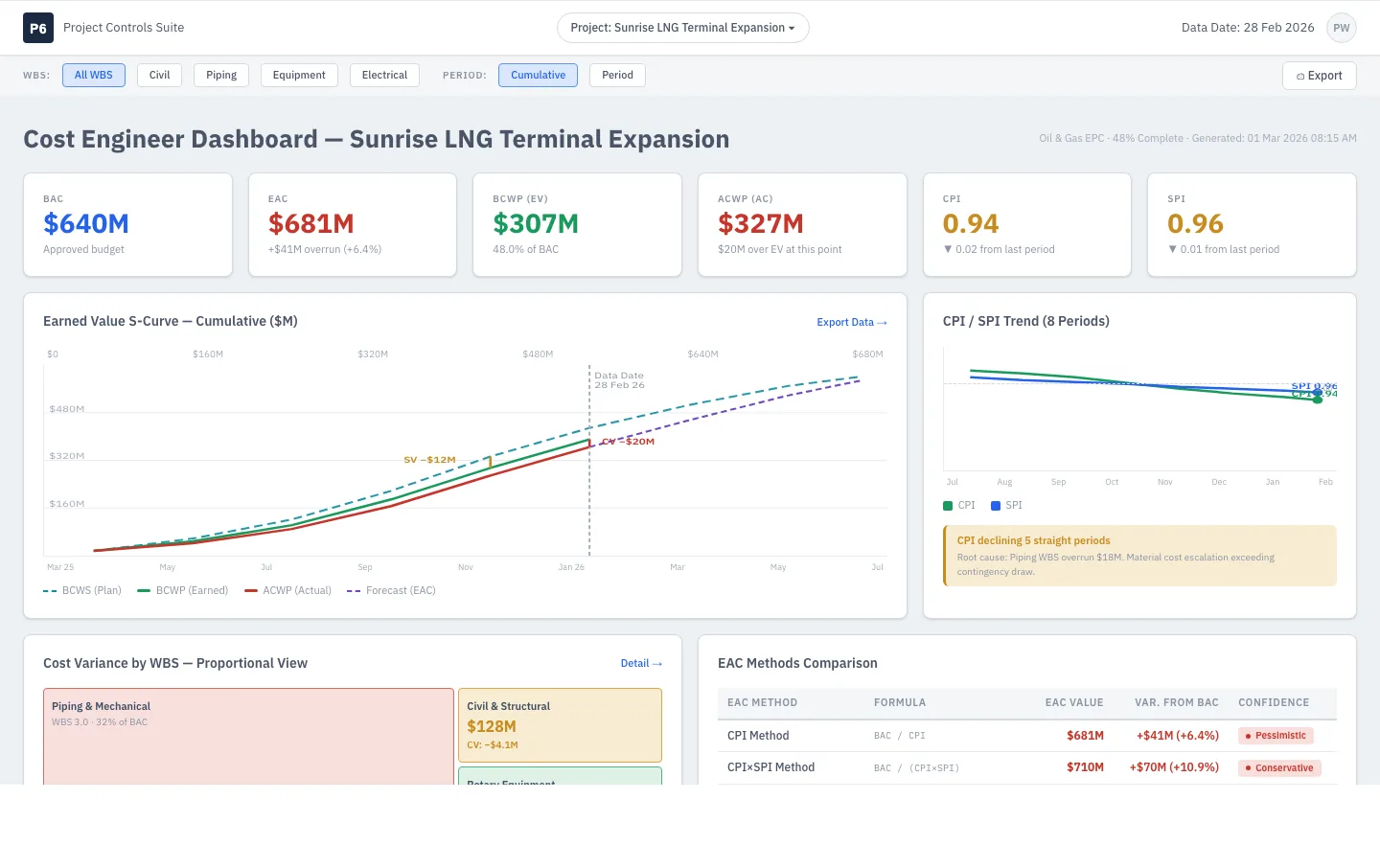Click the EAC Method column header

762,703
